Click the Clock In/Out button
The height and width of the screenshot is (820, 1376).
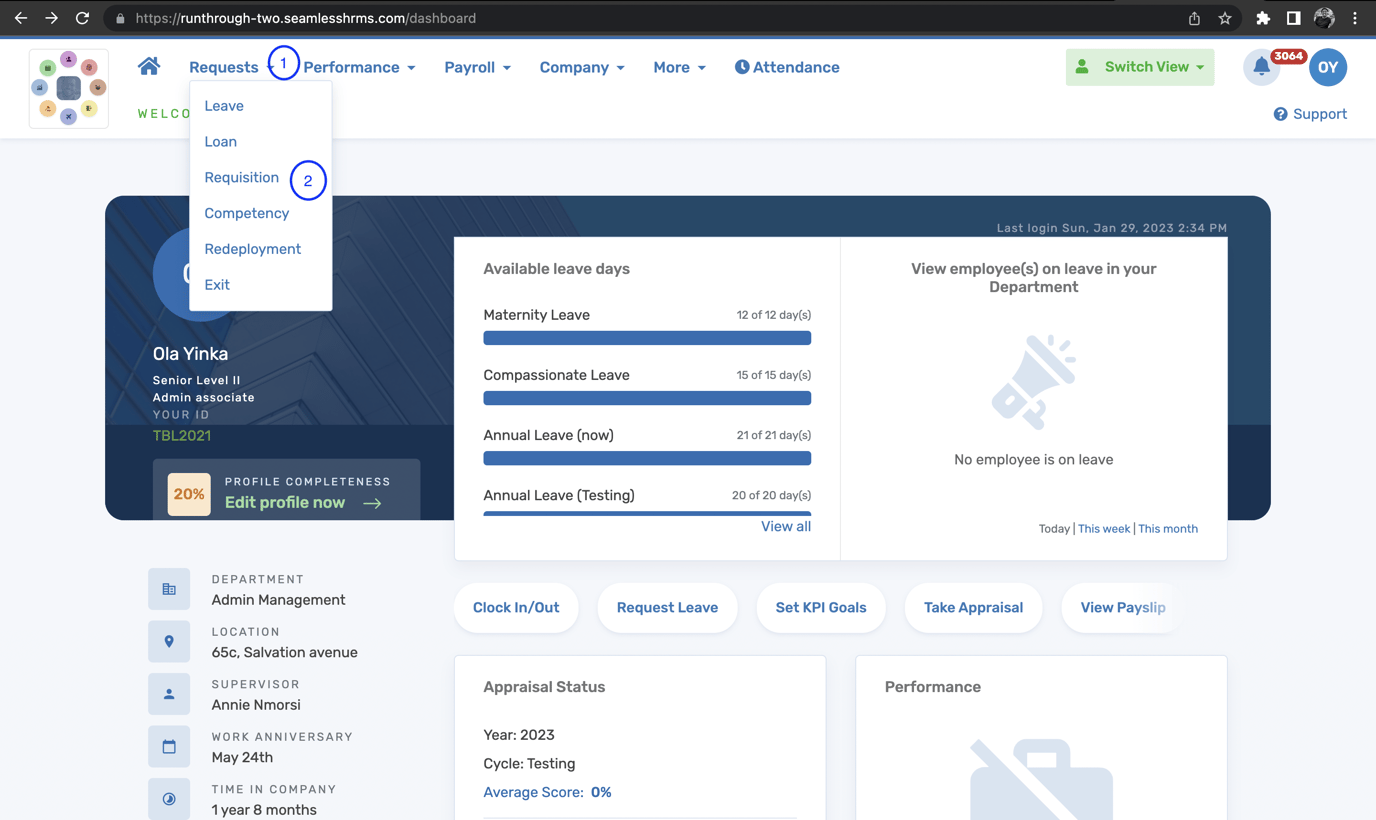pyautogui.click(x=516, y=607)
